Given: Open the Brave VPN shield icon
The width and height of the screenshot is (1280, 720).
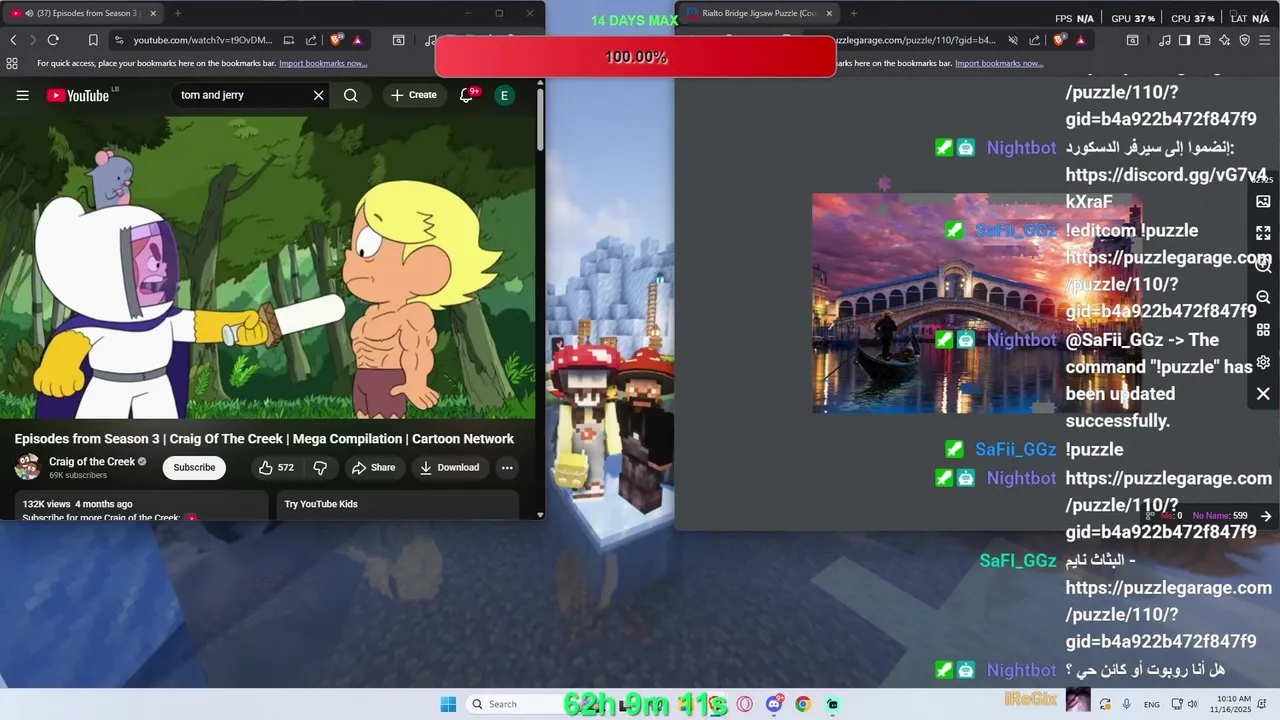Looking at the screenshot, I should click(1245, 40).
